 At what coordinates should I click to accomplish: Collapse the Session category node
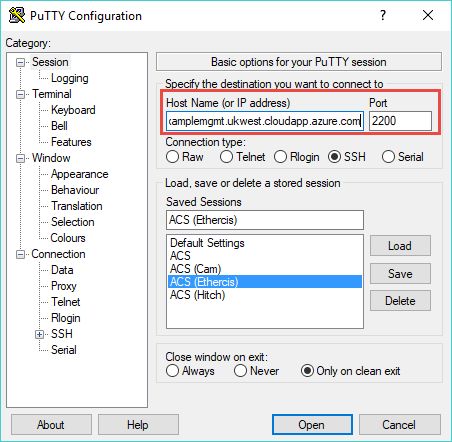(x=20, y=62)
